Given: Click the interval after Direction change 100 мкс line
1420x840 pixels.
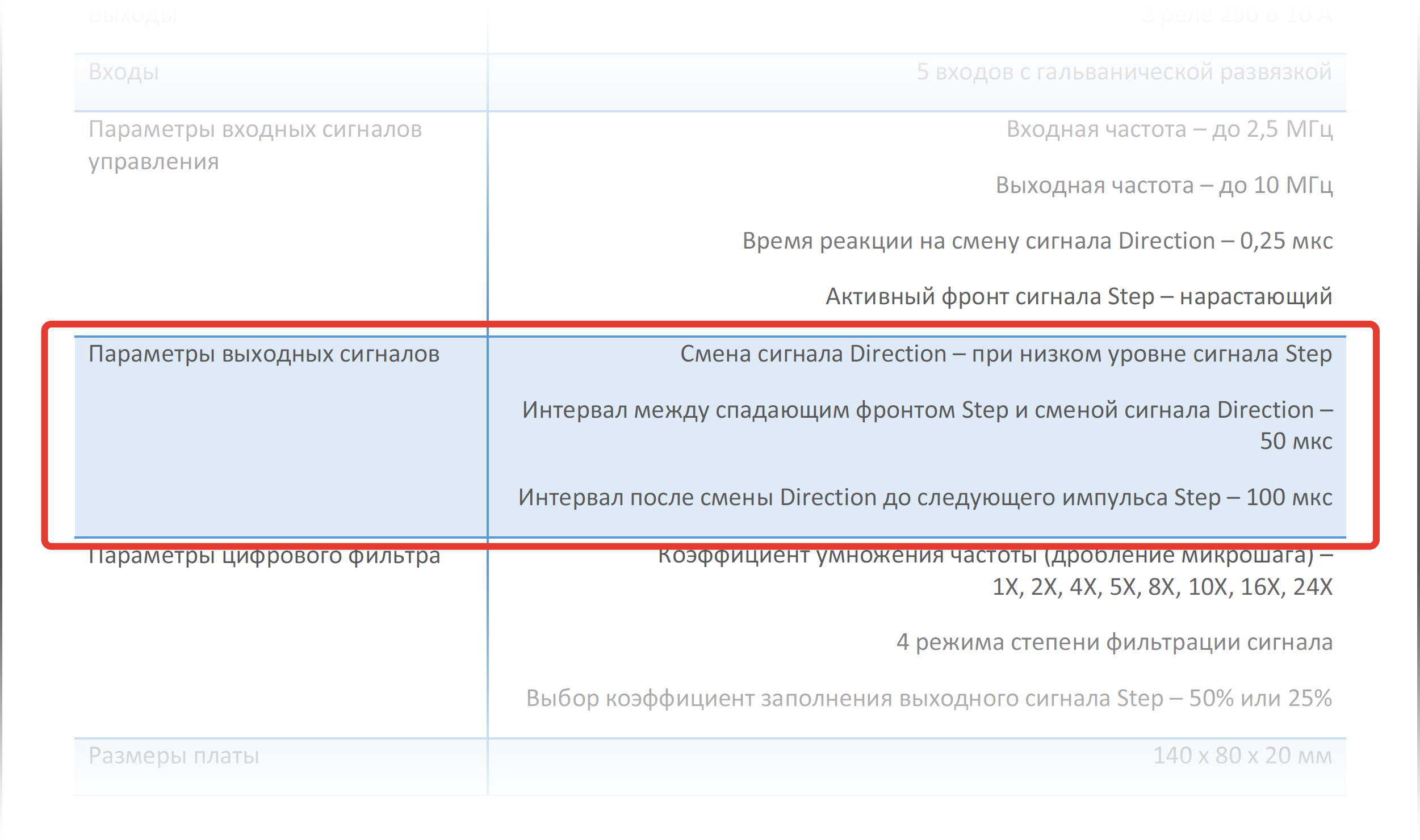Looking at the screenshot, I should 925,497.
